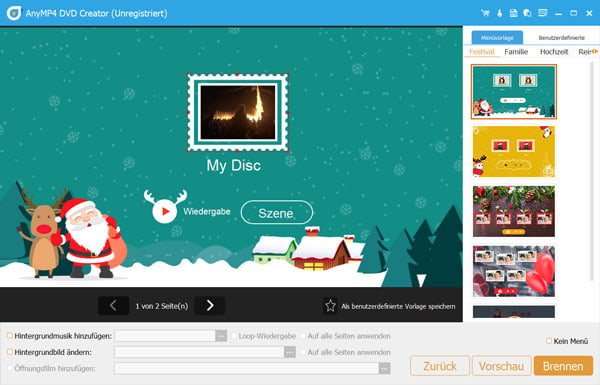
Task: Click the Brennen button
Action: [563, 366]
